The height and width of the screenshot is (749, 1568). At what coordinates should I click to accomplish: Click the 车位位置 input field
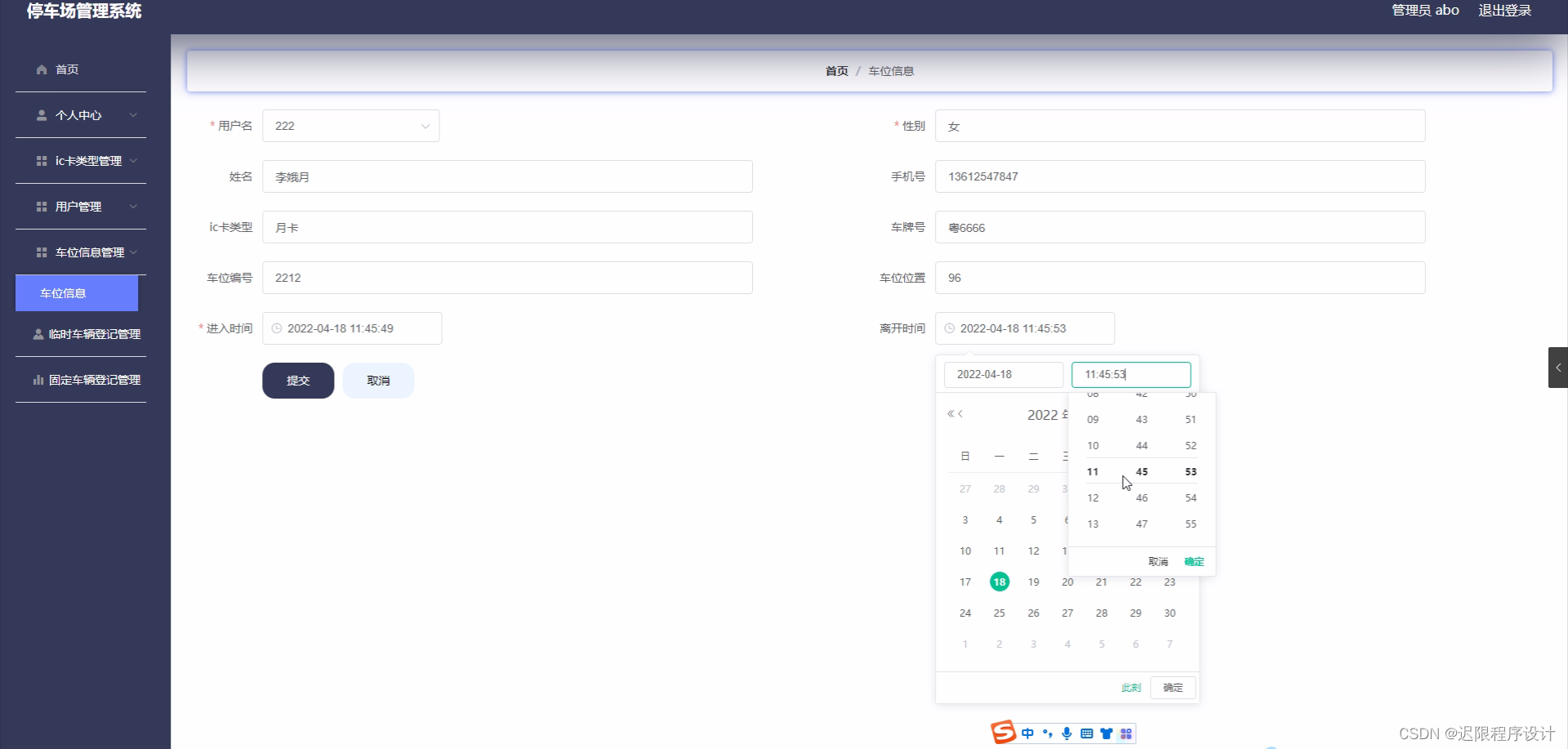[1180, 278]
